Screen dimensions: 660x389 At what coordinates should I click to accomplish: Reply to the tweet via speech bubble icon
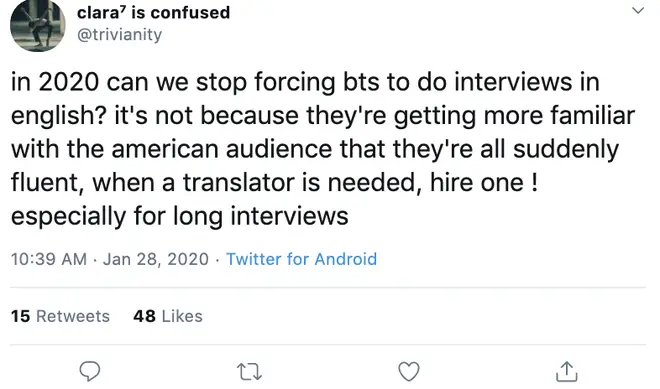90,371
